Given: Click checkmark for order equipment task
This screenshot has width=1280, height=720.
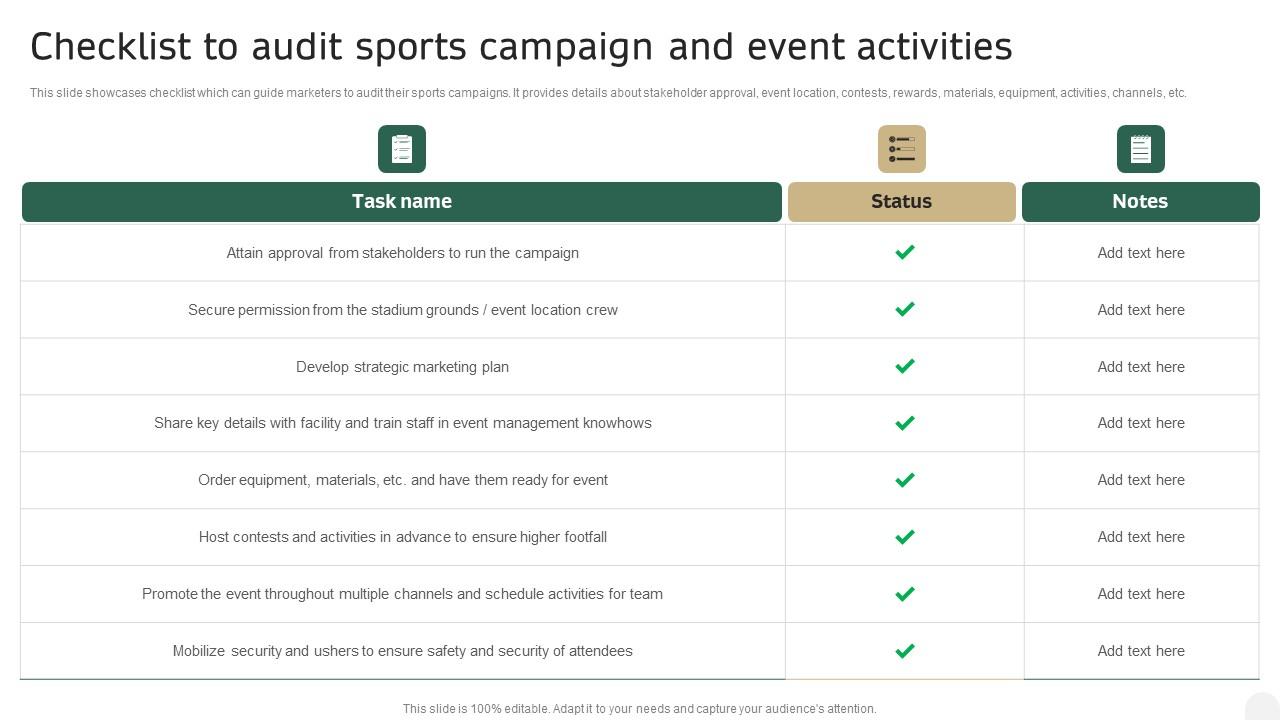Looking at the screenshot, I should [x=905, y=480].
